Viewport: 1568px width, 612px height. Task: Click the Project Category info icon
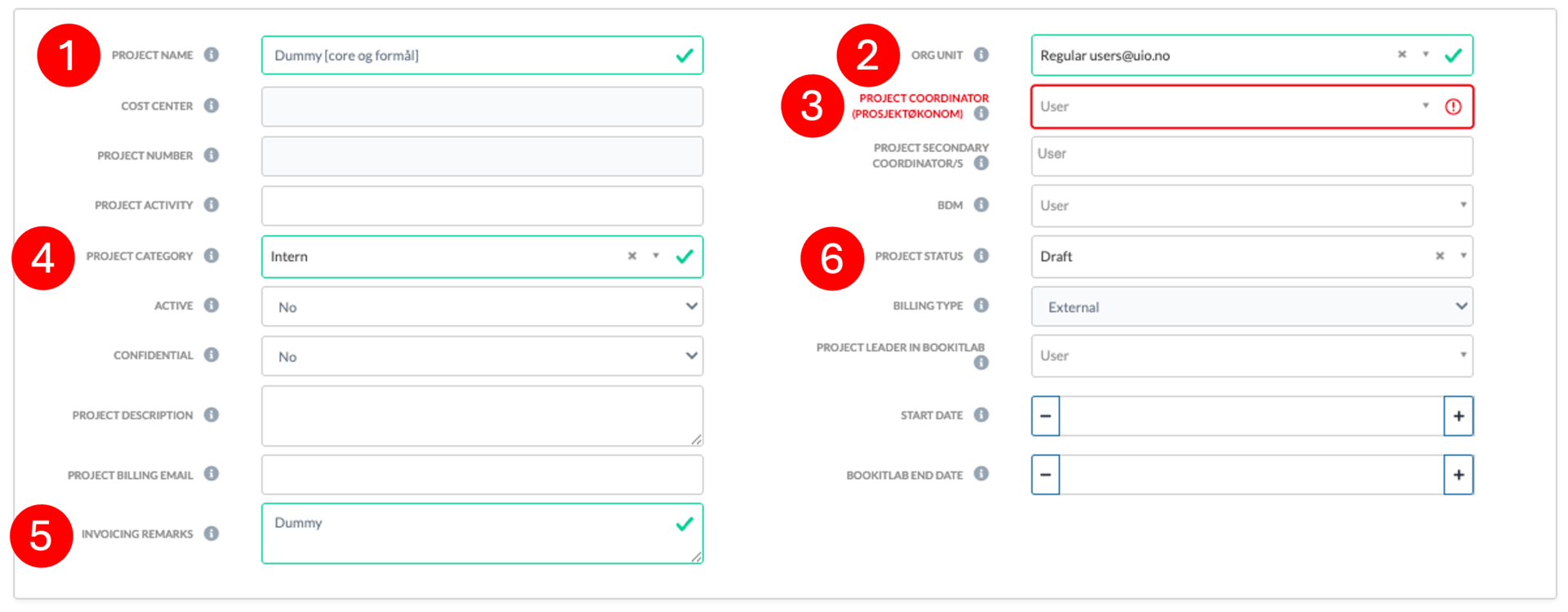212,256
